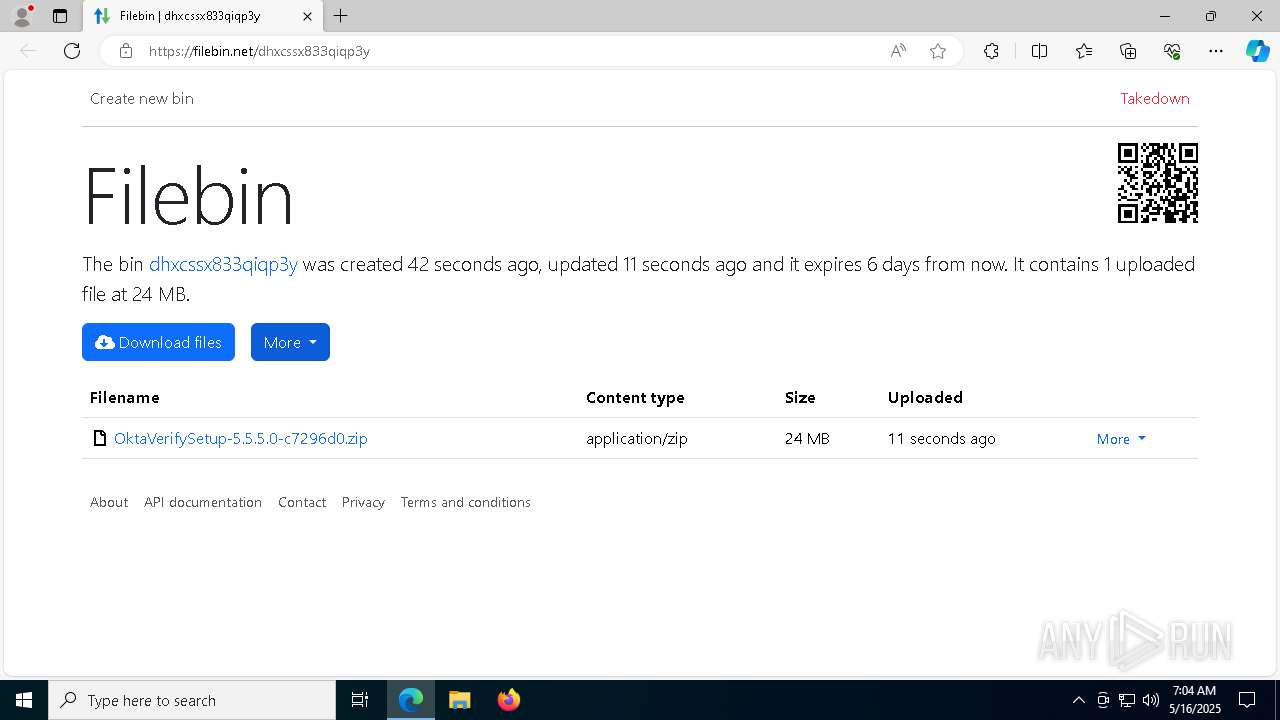Open the clock showing 7:04 AM
Screen dimensions: 1280x720
[1196, 700]
